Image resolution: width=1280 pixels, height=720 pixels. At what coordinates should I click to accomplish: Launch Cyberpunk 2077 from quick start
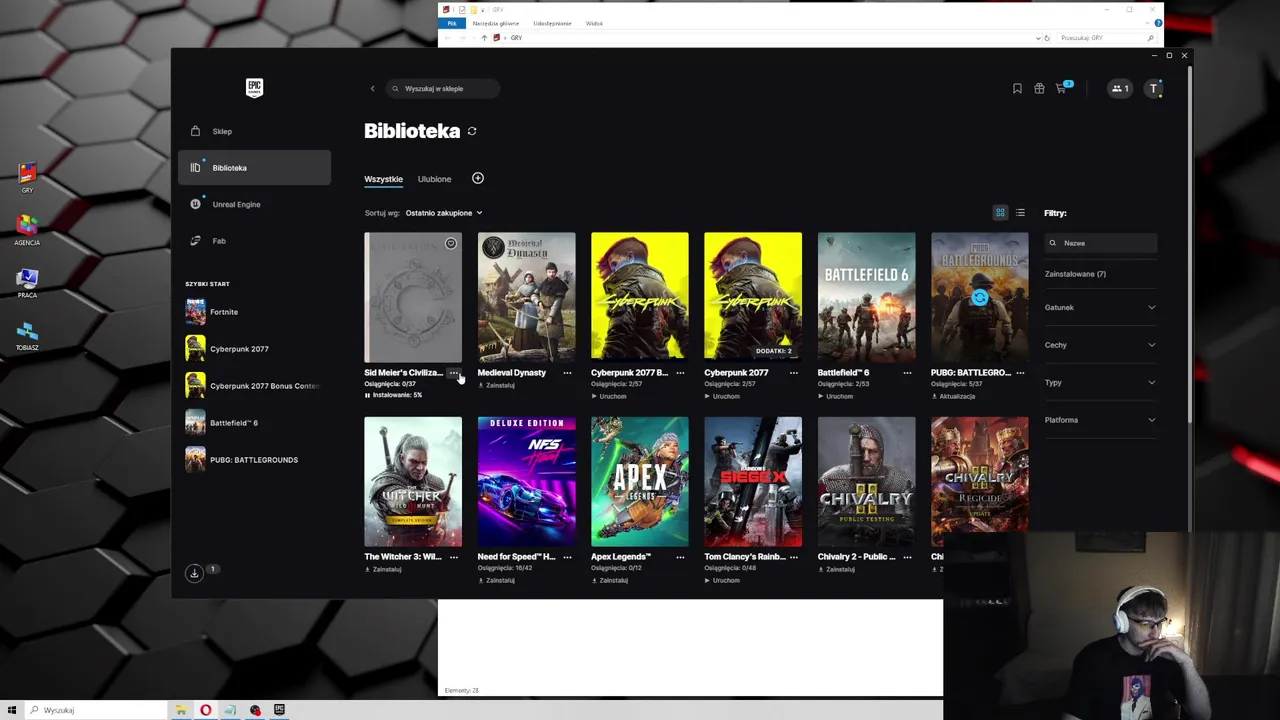(254, 349)
